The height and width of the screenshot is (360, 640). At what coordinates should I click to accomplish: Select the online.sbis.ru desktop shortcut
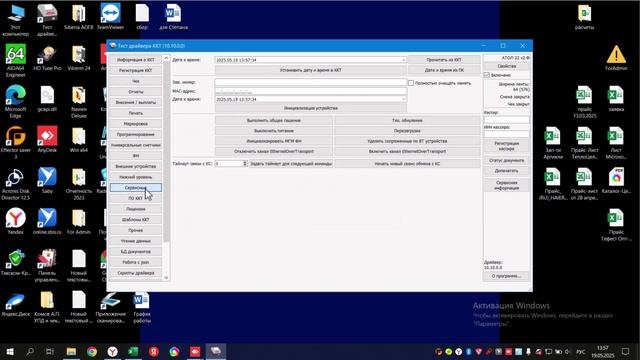tap(47, 221)
